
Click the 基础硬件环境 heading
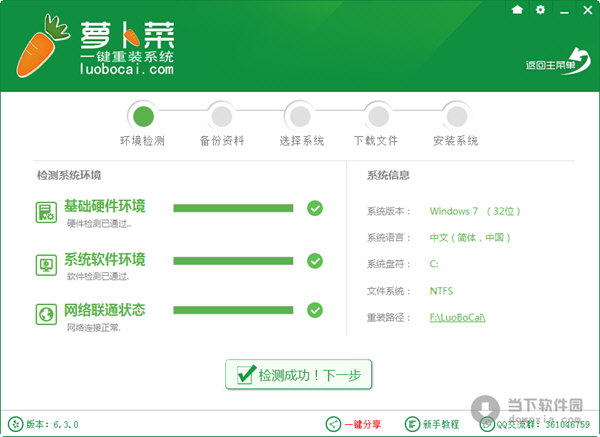(x=104, y=206)
